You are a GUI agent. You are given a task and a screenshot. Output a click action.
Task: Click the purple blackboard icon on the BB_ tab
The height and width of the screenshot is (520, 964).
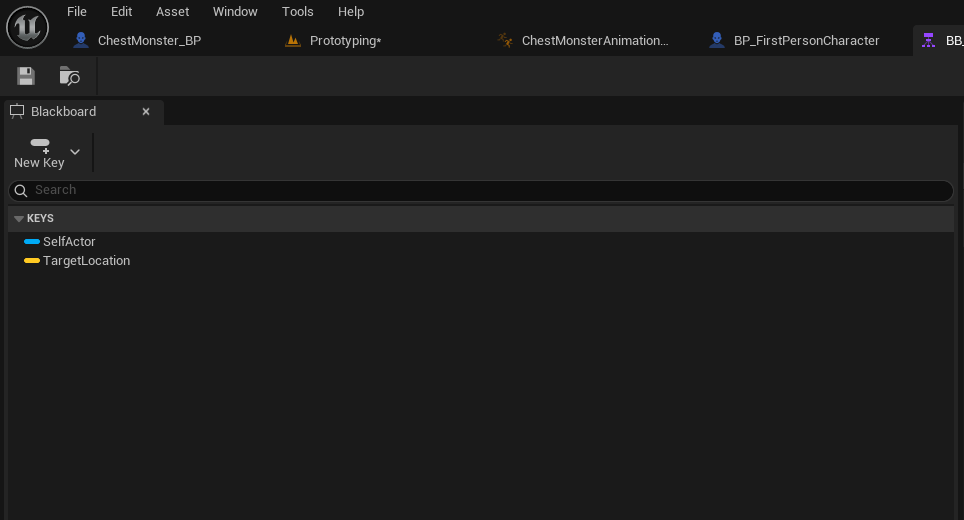[x=928, y=41]
